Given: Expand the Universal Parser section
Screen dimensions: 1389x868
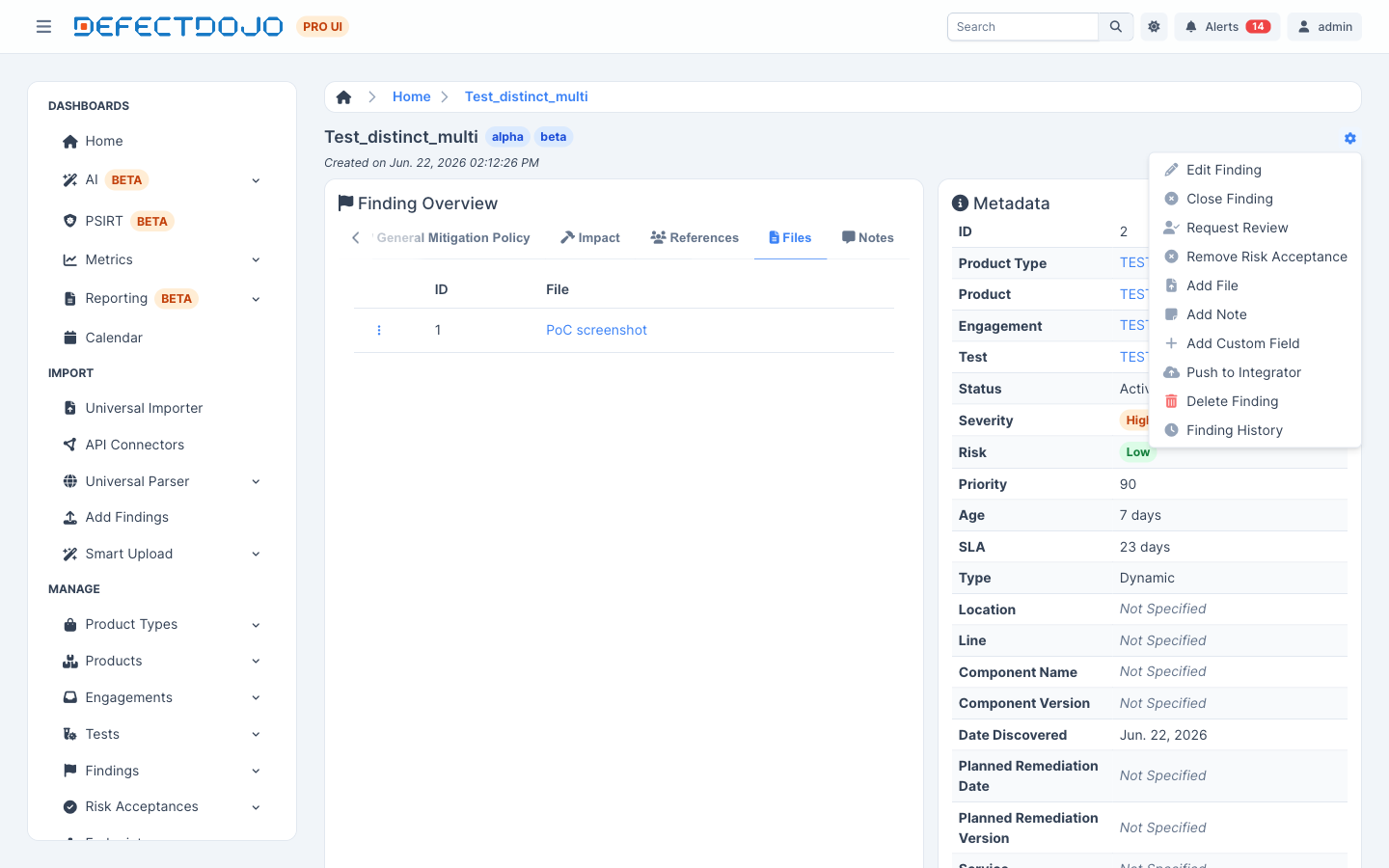Looking at the screenshot, I should coord(162,481).
